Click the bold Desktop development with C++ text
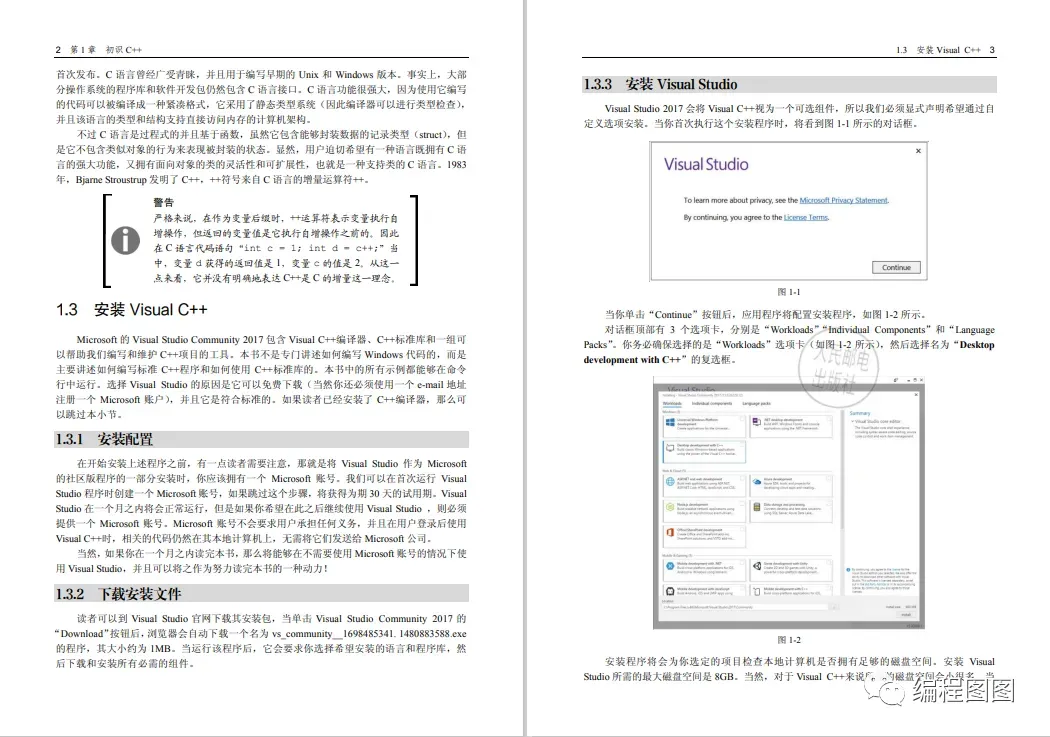The height and width of the screenshot is (737, 1050). pyautogui.click(x=789, y=352)
